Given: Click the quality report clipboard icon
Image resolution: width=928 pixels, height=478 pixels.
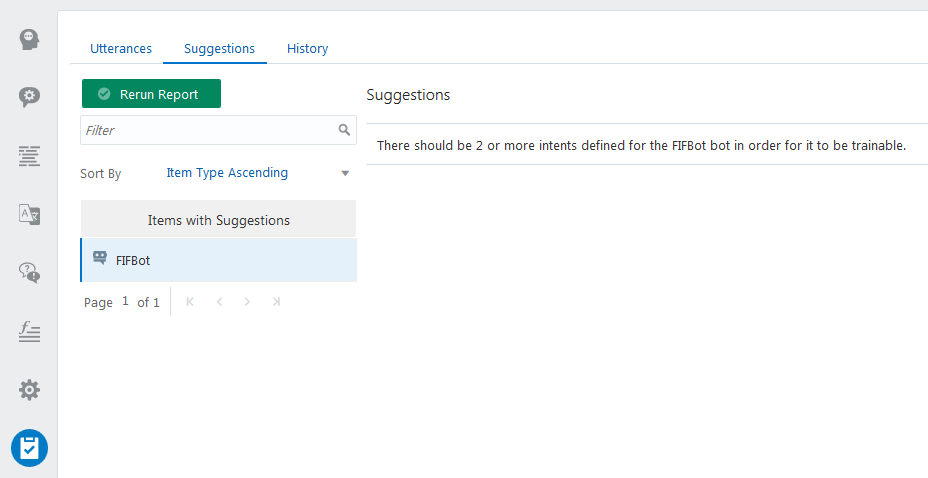Looking at the screenshot, I should (29, 448).
